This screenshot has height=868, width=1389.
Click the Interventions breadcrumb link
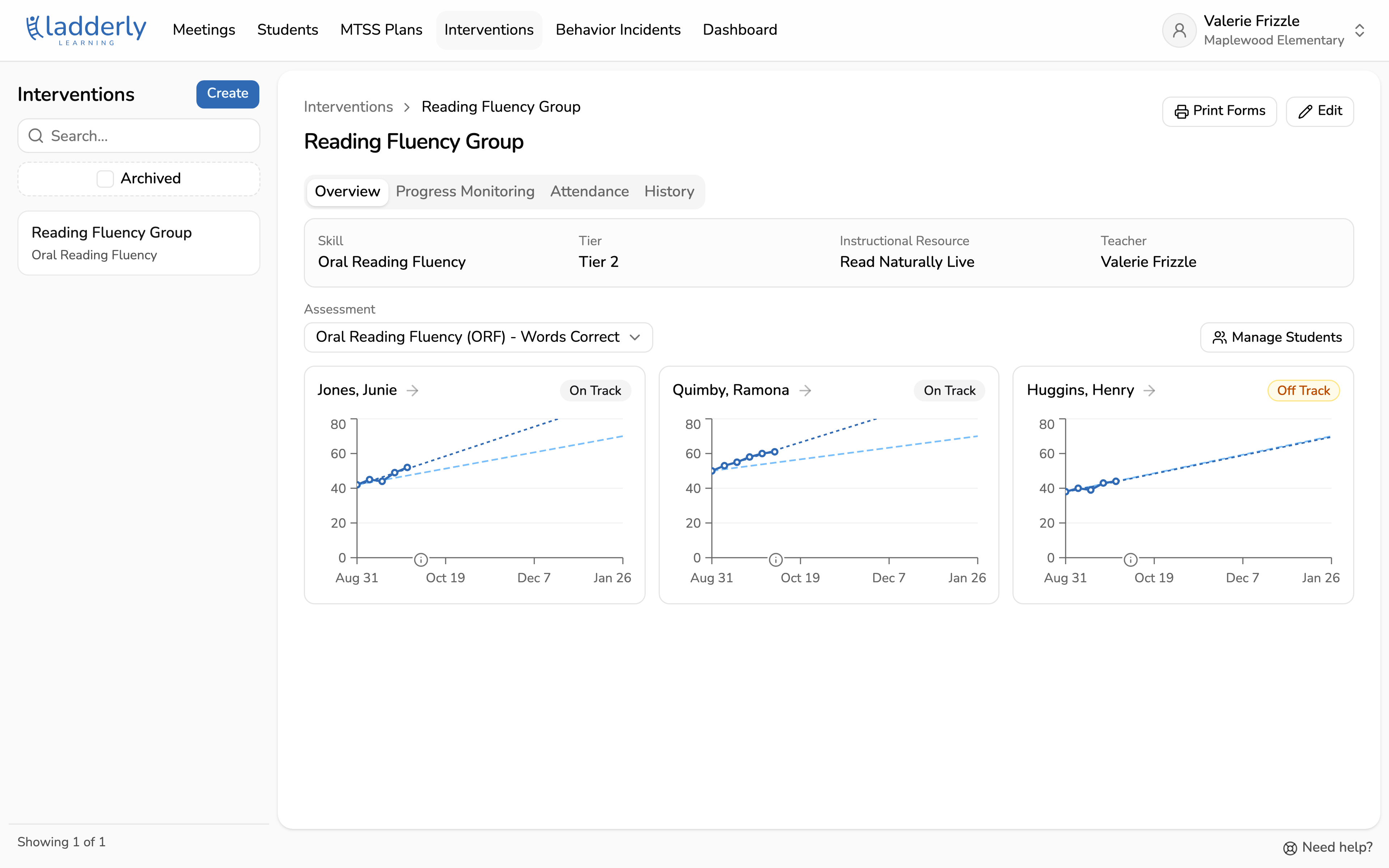pyautogui.click(x=348, y=107)
